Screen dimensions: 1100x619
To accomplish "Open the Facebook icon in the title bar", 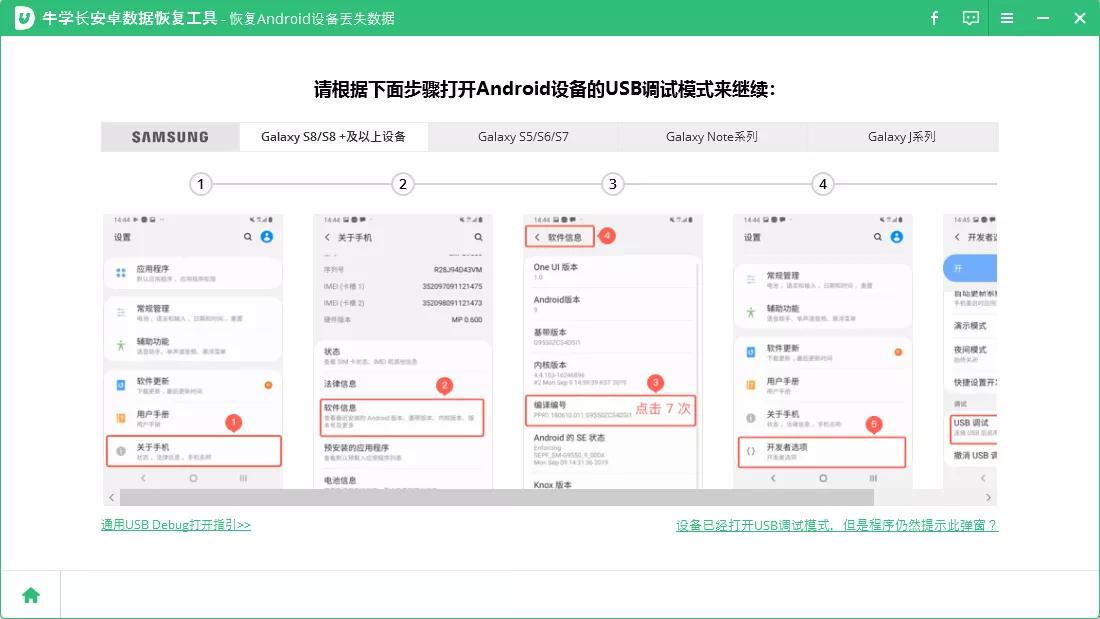I will click(934, 17).
